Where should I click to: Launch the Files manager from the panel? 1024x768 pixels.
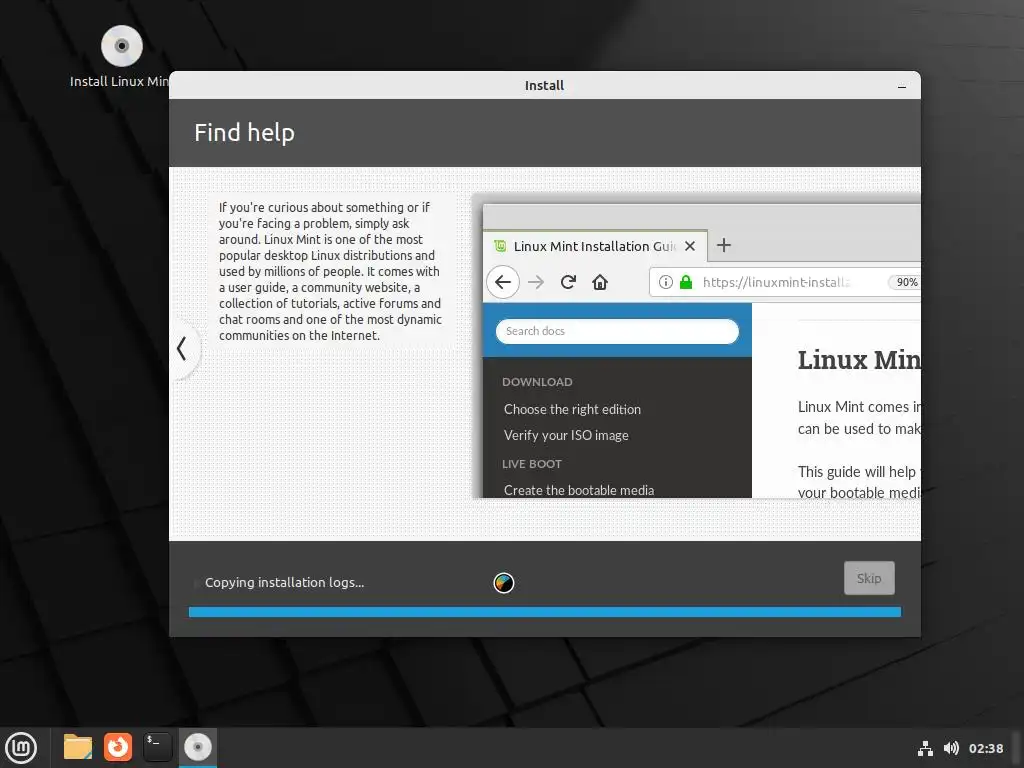pyautogui.click(x=78, y=747)
